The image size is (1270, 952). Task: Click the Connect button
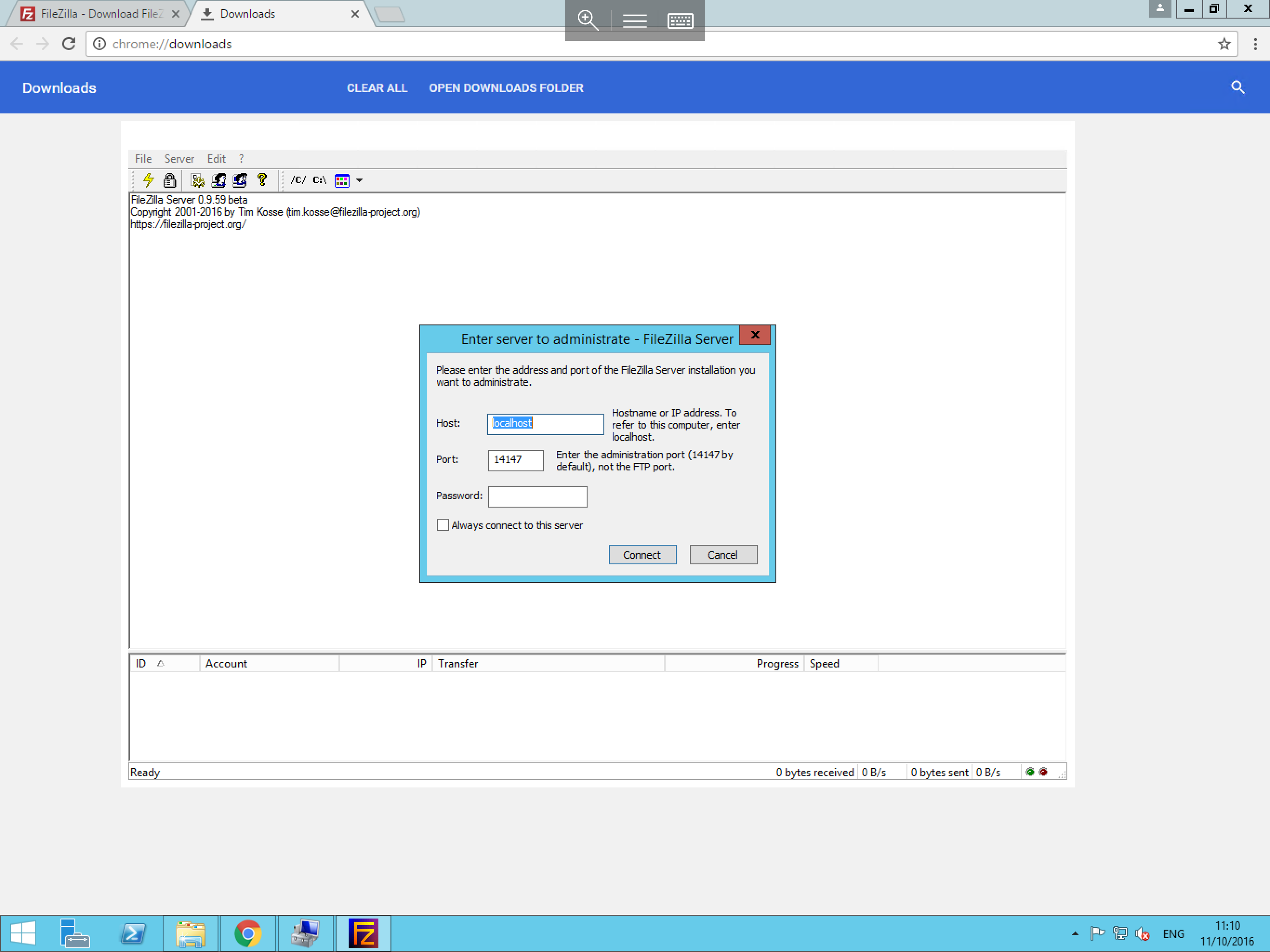641,554
